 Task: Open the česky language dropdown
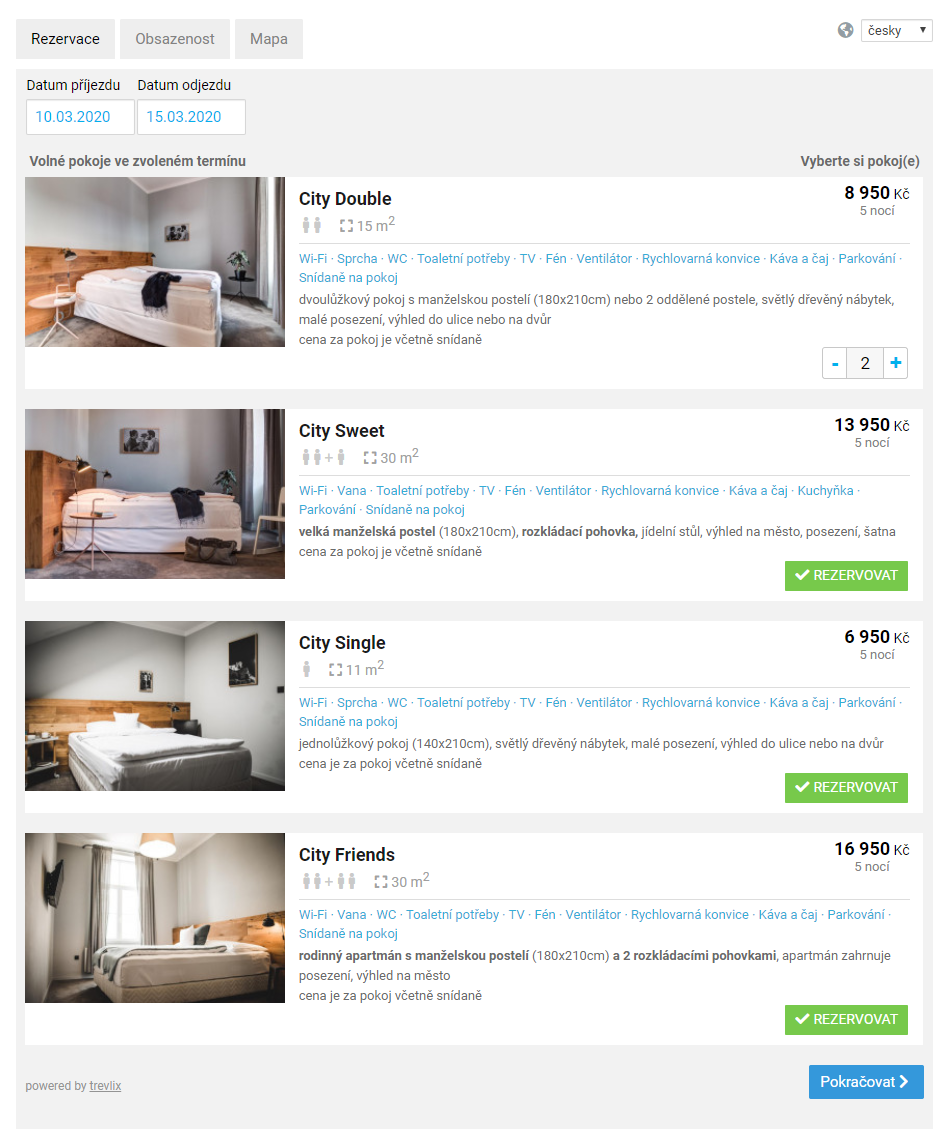(x=896, y=30)
